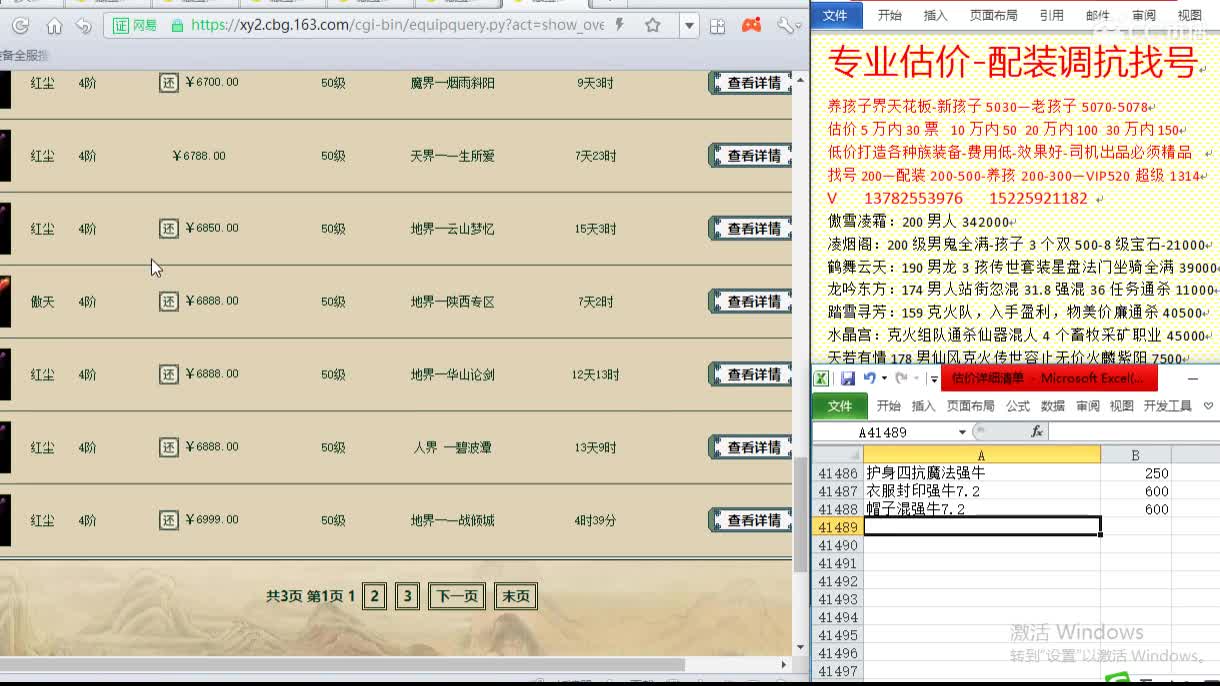1220x686 pixels.
Task: Click the Excel application icon in the title bar
Action: [x=821, y=378]
